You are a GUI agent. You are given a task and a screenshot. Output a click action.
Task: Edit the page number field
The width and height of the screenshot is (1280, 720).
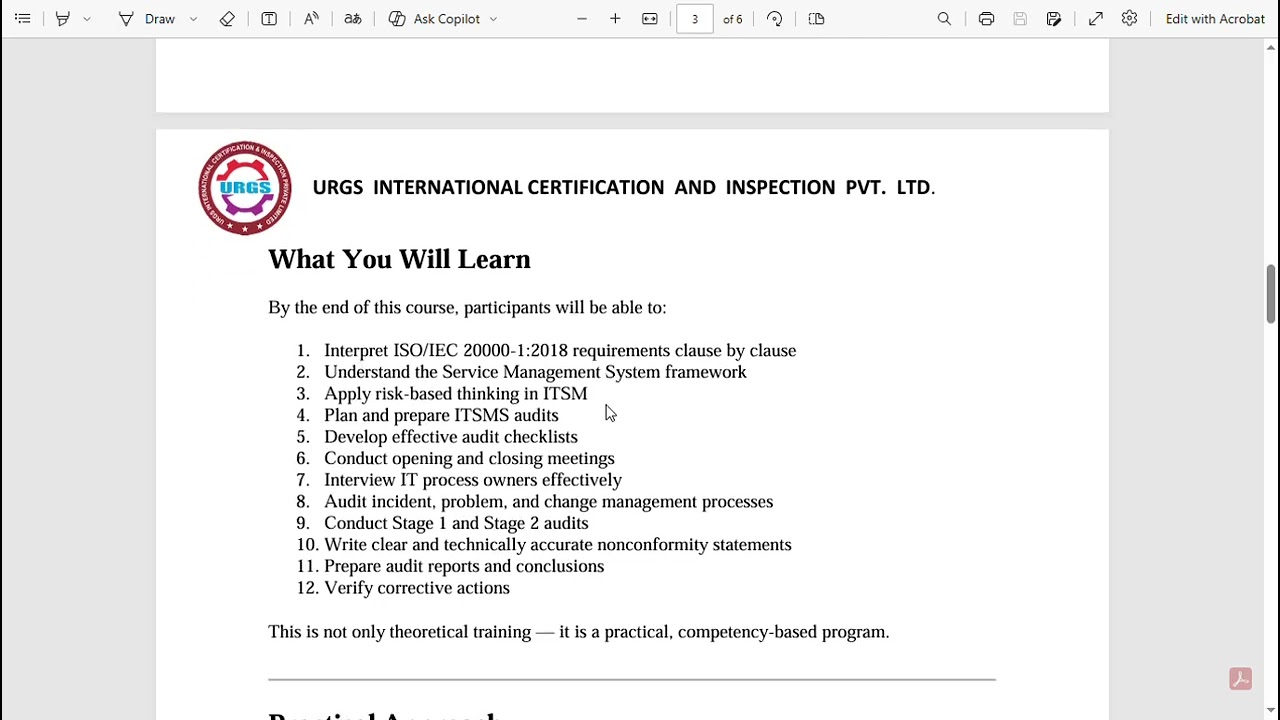click(695, 19)
